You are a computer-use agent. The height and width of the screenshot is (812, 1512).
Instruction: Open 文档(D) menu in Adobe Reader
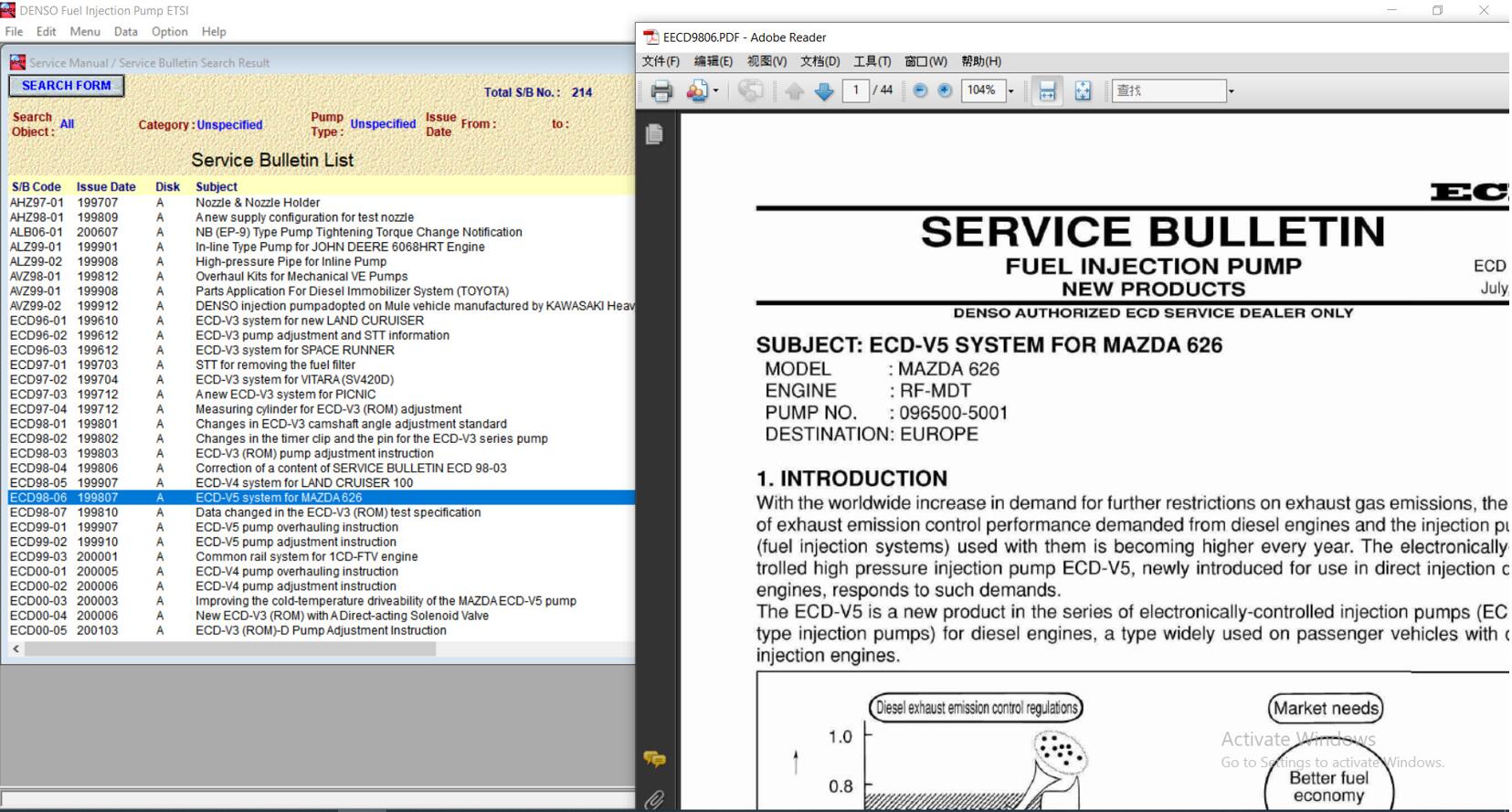coord(819,61)
